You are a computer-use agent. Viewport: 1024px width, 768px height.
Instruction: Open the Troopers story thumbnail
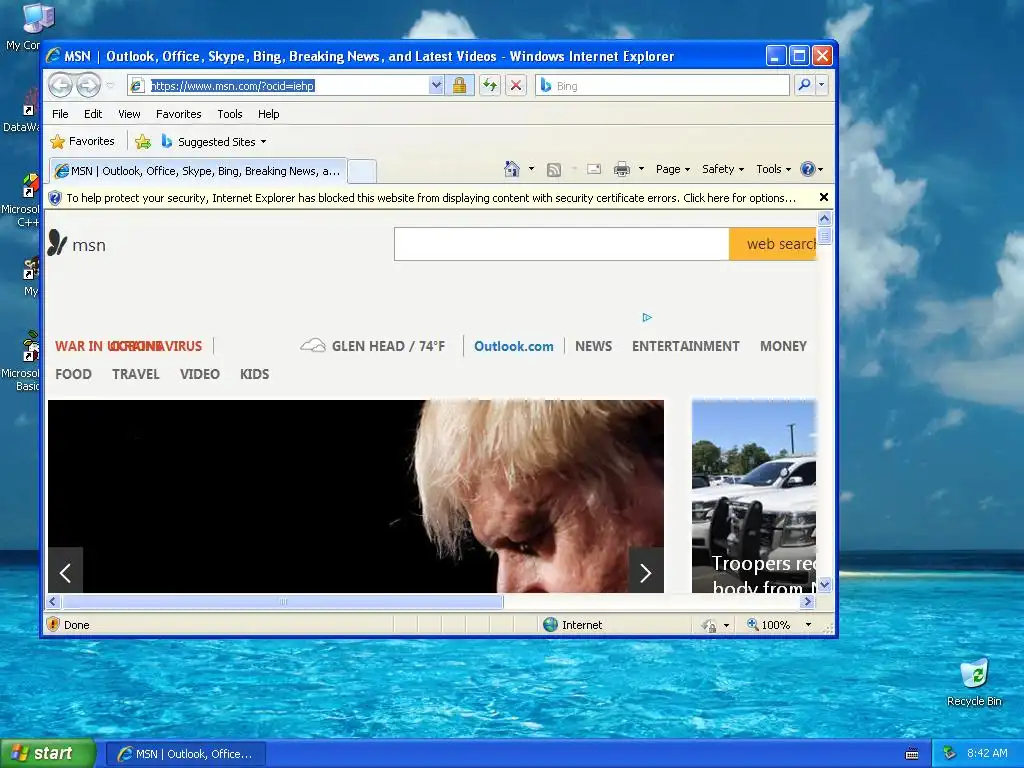[754, 496]
